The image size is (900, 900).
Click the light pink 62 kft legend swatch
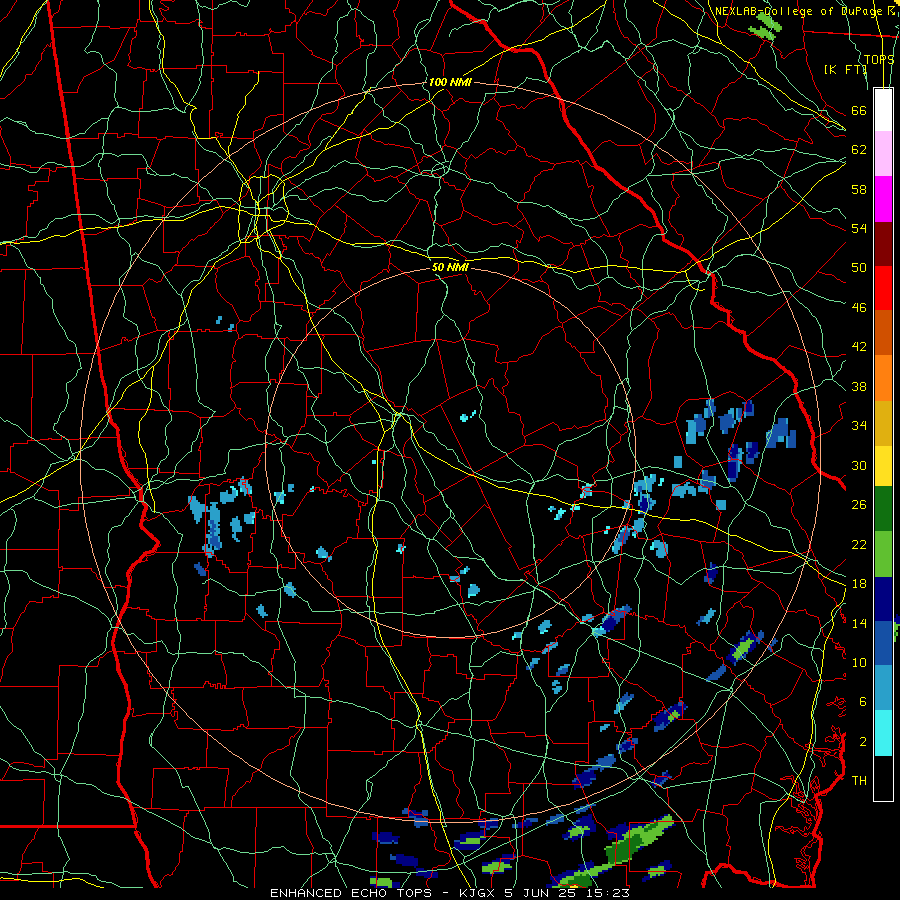click(883, 154)
